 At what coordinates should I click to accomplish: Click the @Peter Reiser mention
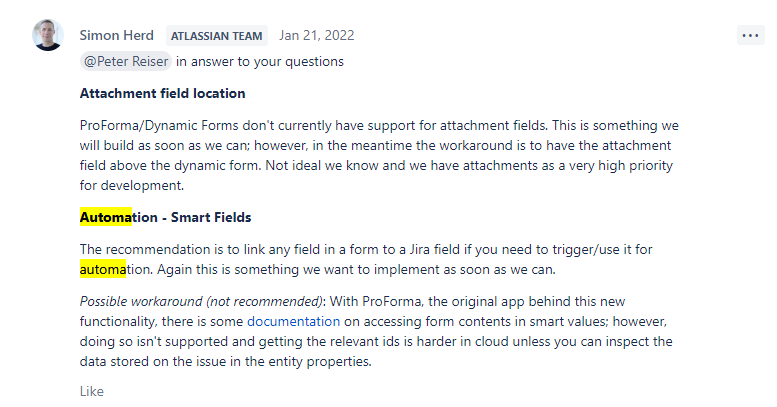(x=126, y=61)
